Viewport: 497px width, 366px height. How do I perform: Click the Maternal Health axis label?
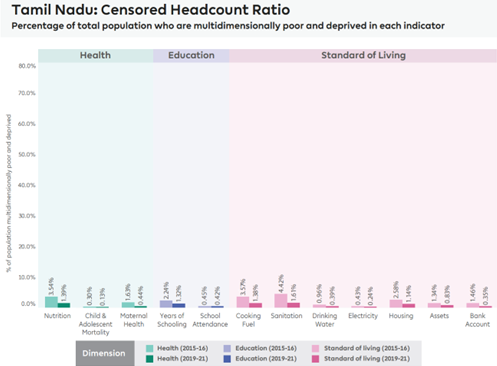[134, 320]
